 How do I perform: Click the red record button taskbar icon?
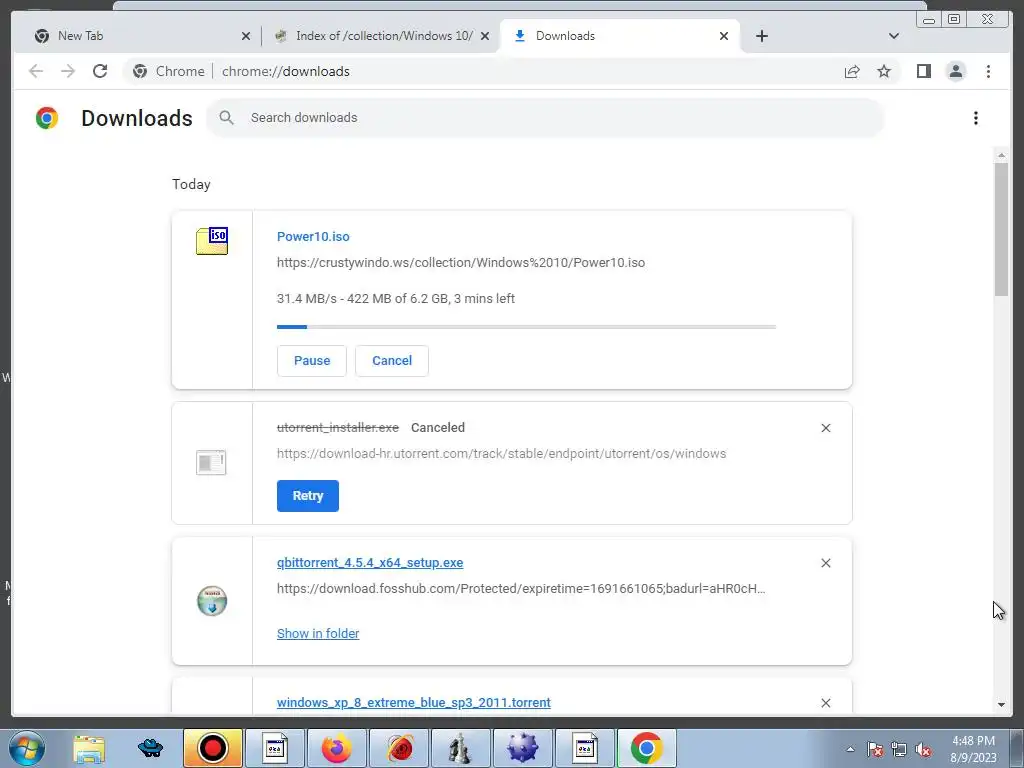(x=212, y=748)
